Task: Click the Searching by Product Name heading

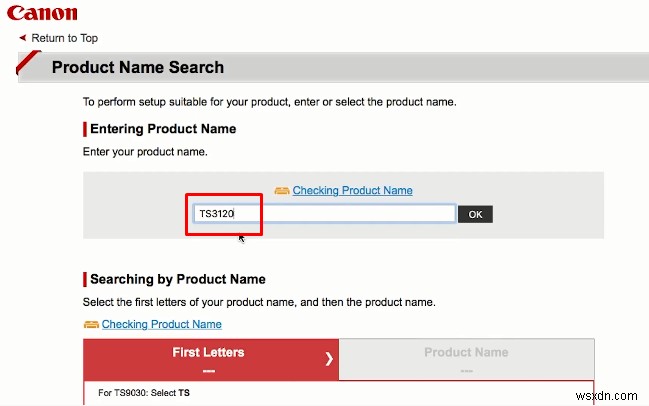Action: [177, 279]
